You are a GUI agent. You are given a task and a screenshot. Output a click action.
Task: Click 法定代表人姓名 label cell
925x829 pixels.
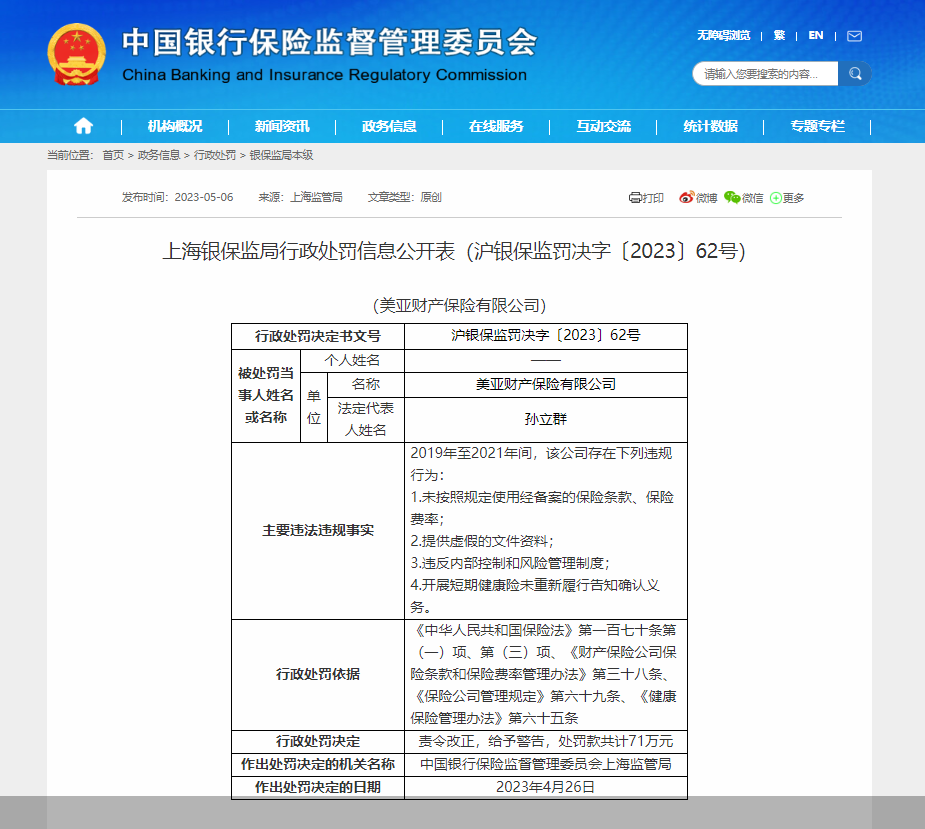[366, 420]
